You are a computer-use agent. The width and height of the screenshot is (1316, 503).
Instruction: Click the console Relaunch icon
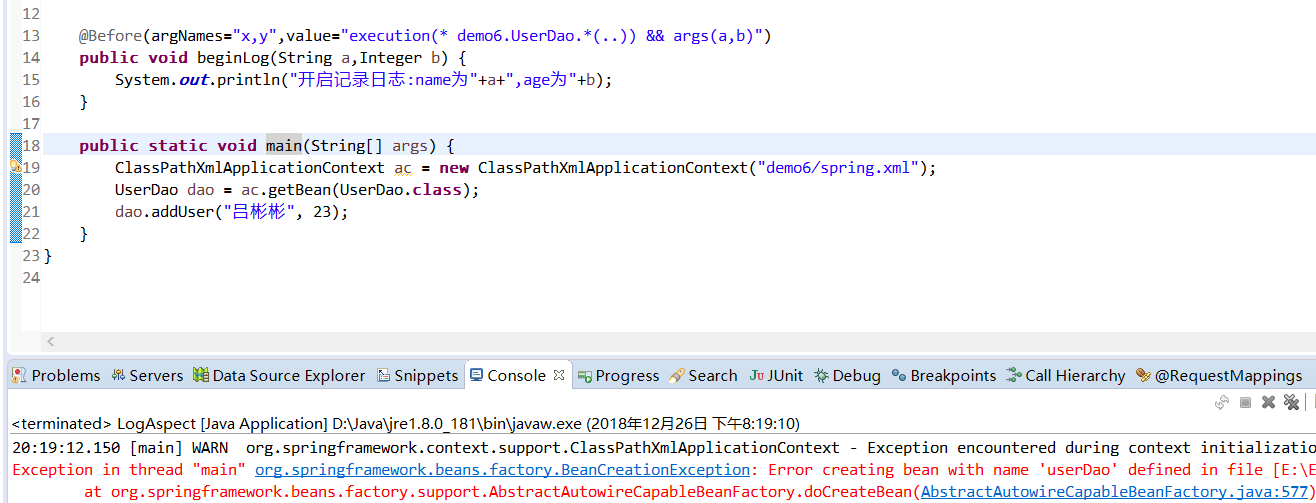pyautogui.click(x=1222, y=402)
